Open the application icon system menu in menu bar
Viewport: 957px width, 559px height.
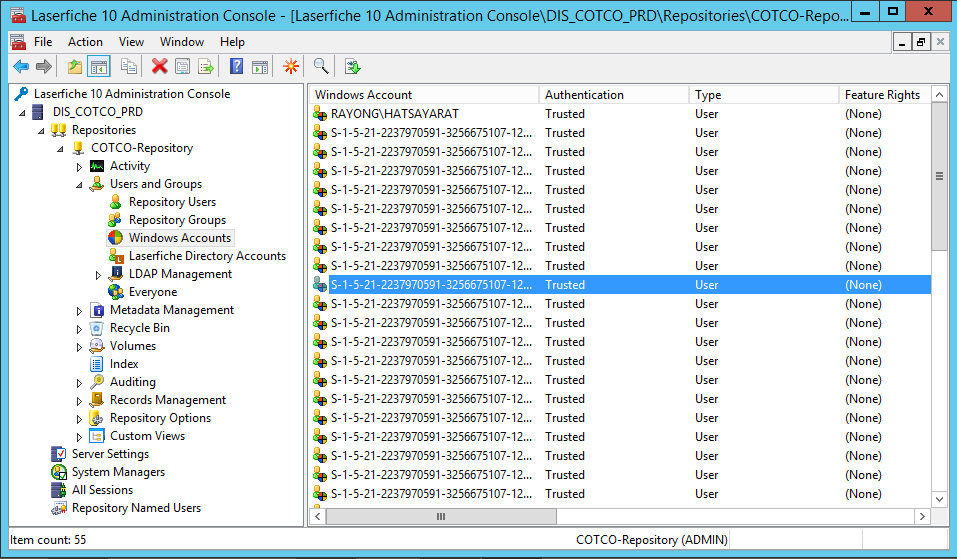click(18, 42)
